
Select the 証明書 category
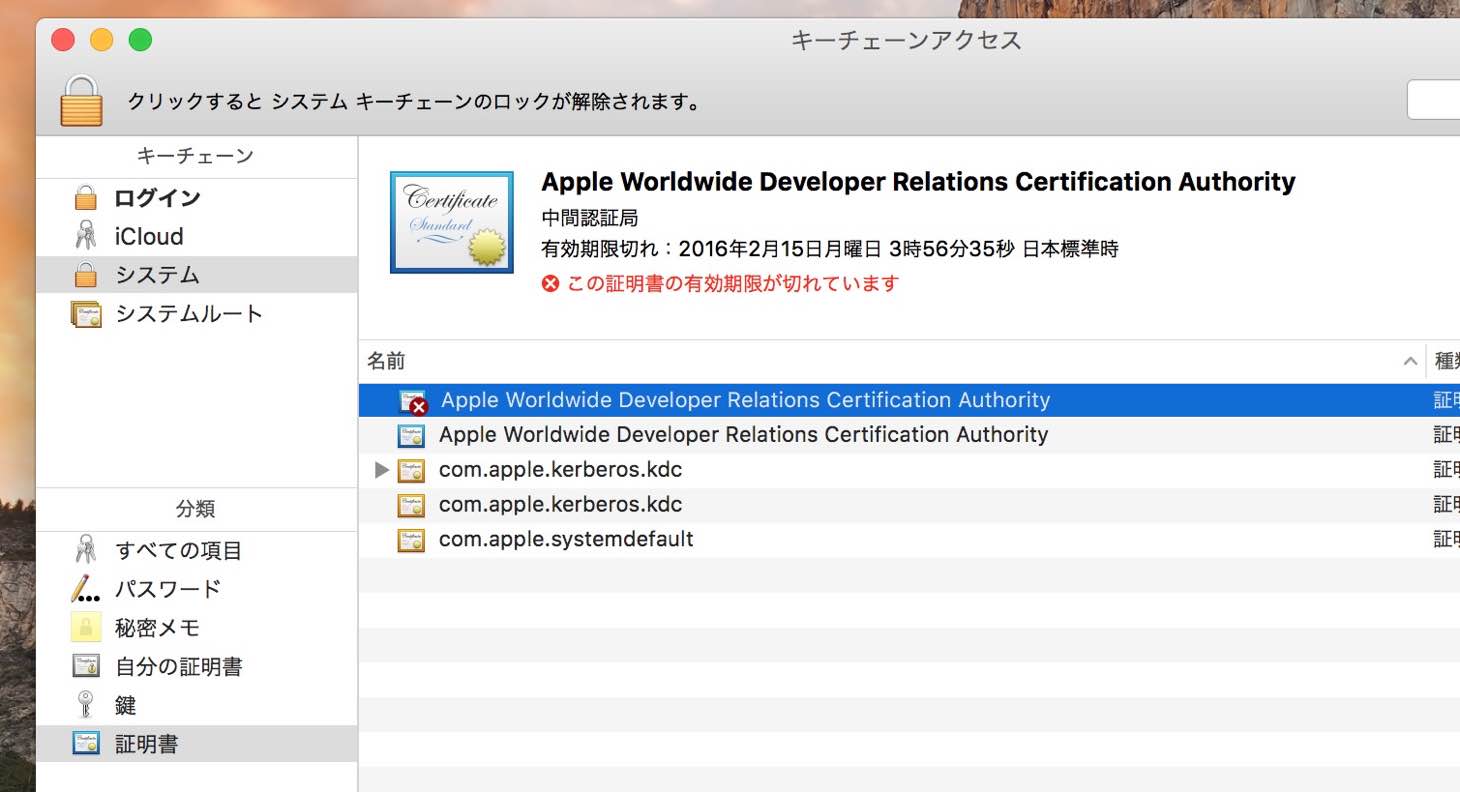click(x=197, y=744)
